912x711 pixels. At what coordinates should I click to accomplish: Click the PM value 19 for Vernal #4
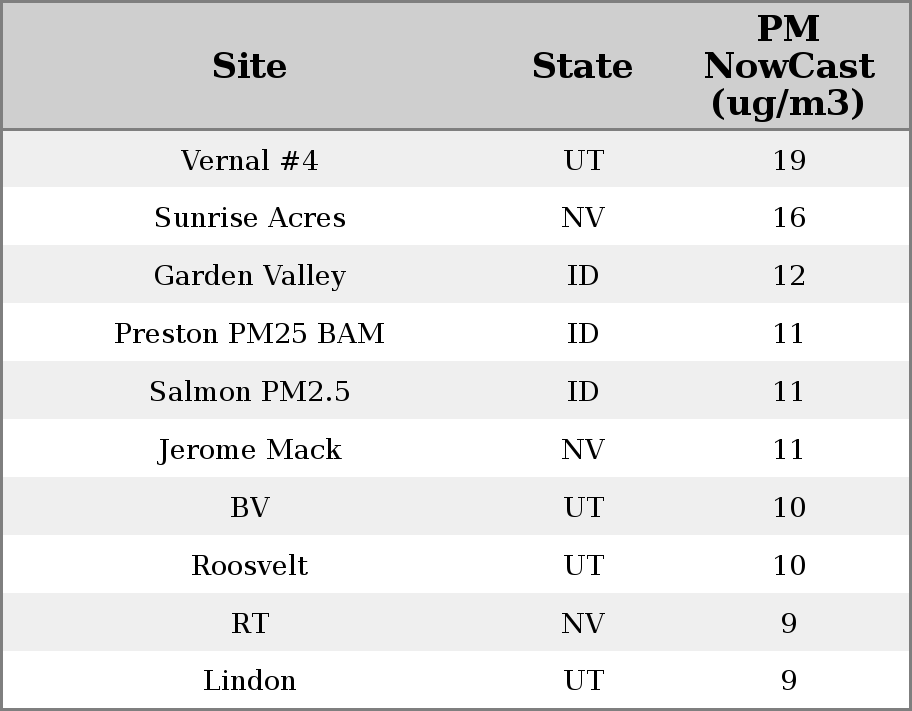point(789,160)
